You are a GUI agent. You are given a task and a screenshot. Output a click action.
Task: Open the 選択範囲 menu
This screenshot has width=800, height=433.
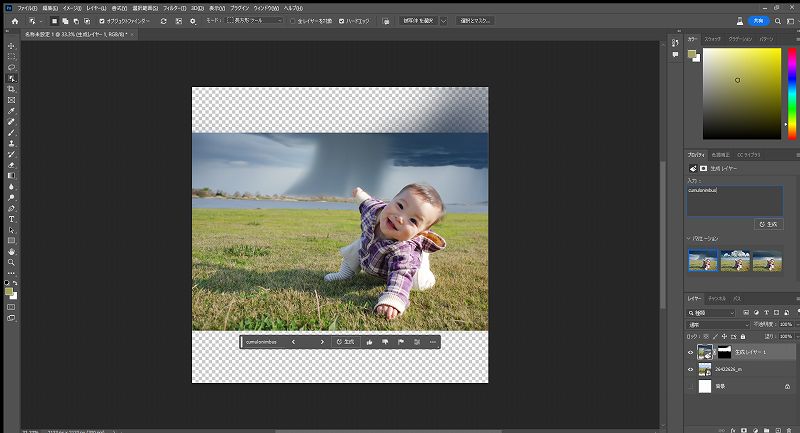(x=145, y=8)
